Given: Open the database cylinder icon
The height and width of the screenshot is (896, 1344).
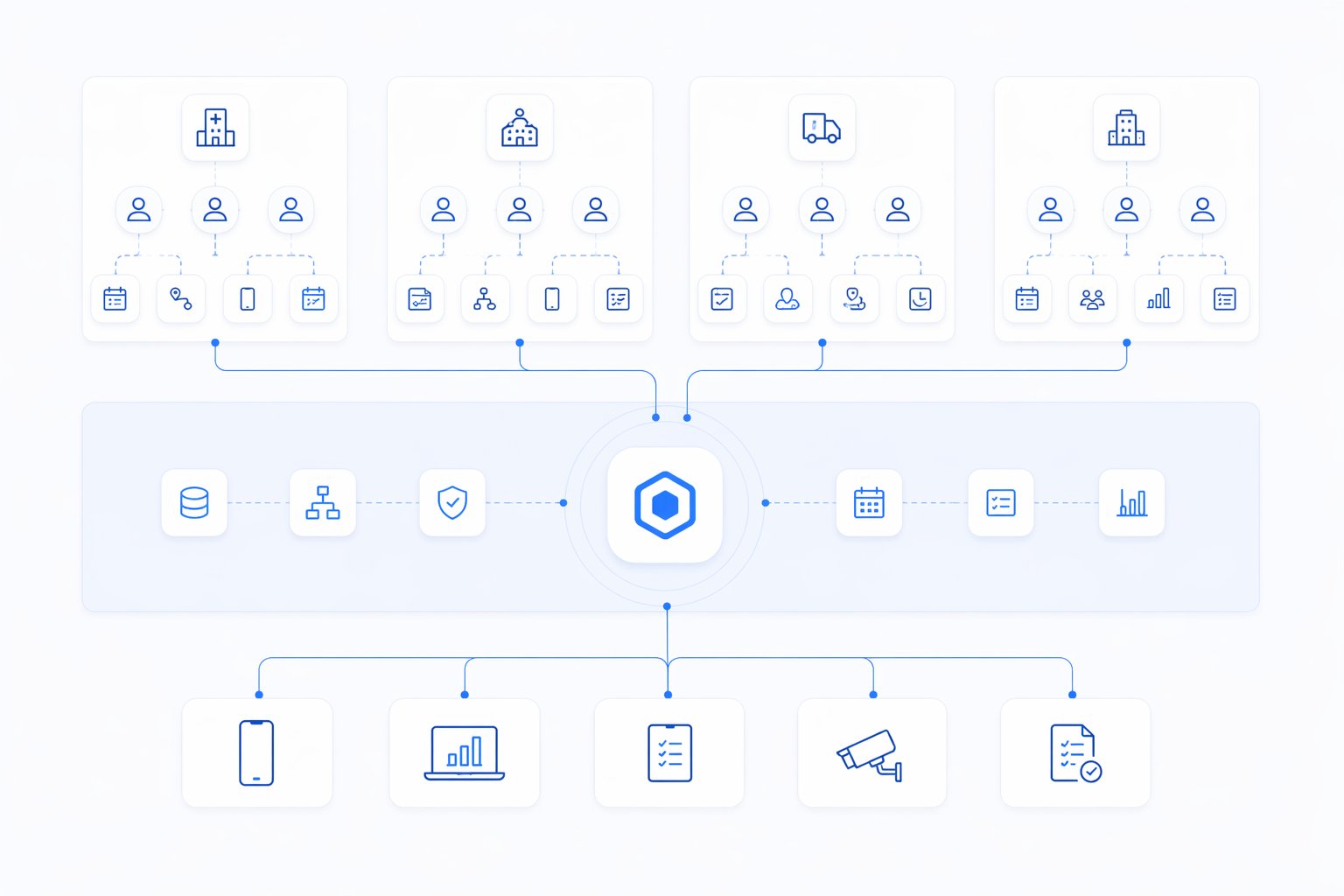Looking at the screenshot, I should point(194,503).
